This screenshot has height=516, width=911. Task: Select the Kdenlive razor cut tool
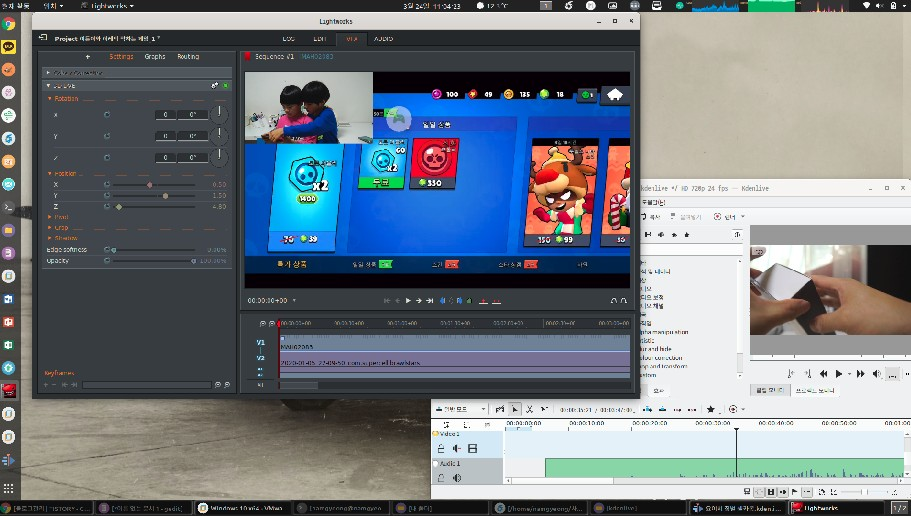[529, 409]
